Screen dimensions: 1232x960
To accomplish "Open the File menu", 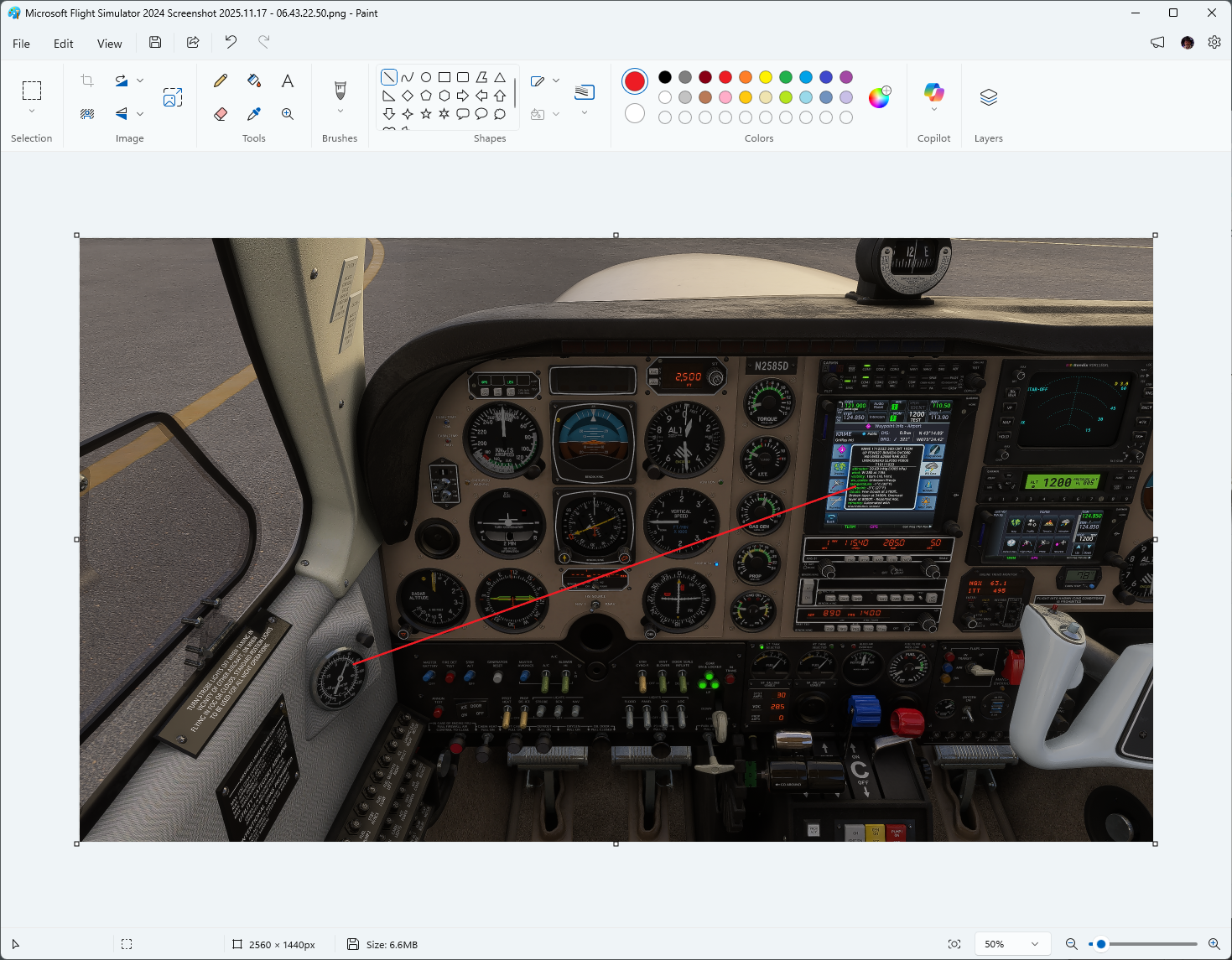I will tap(21, 43).
